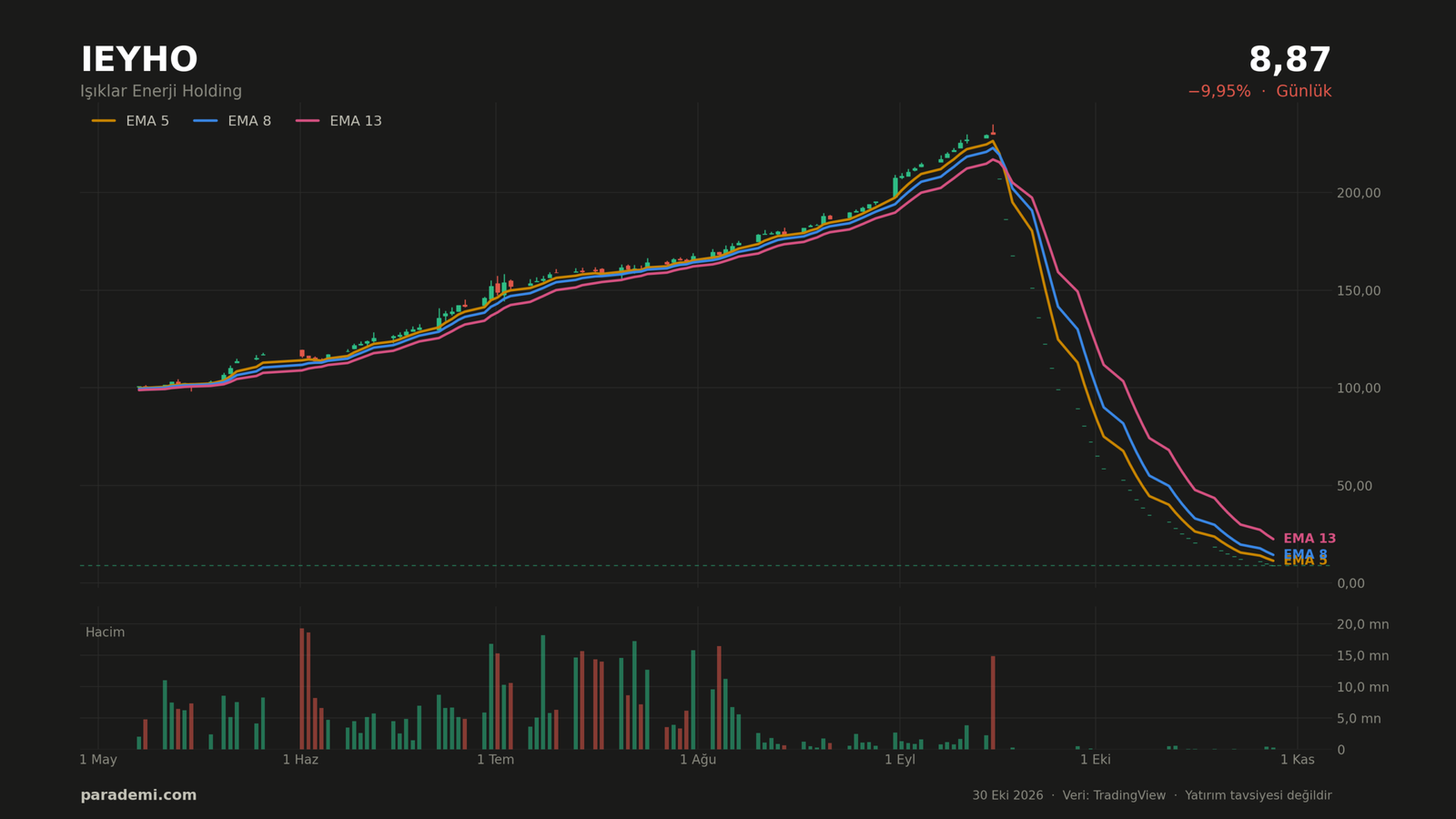The height and width of the screenshot is (819, 1456).
Task: Click the 8,87 price value
Action: point(1289,61)
